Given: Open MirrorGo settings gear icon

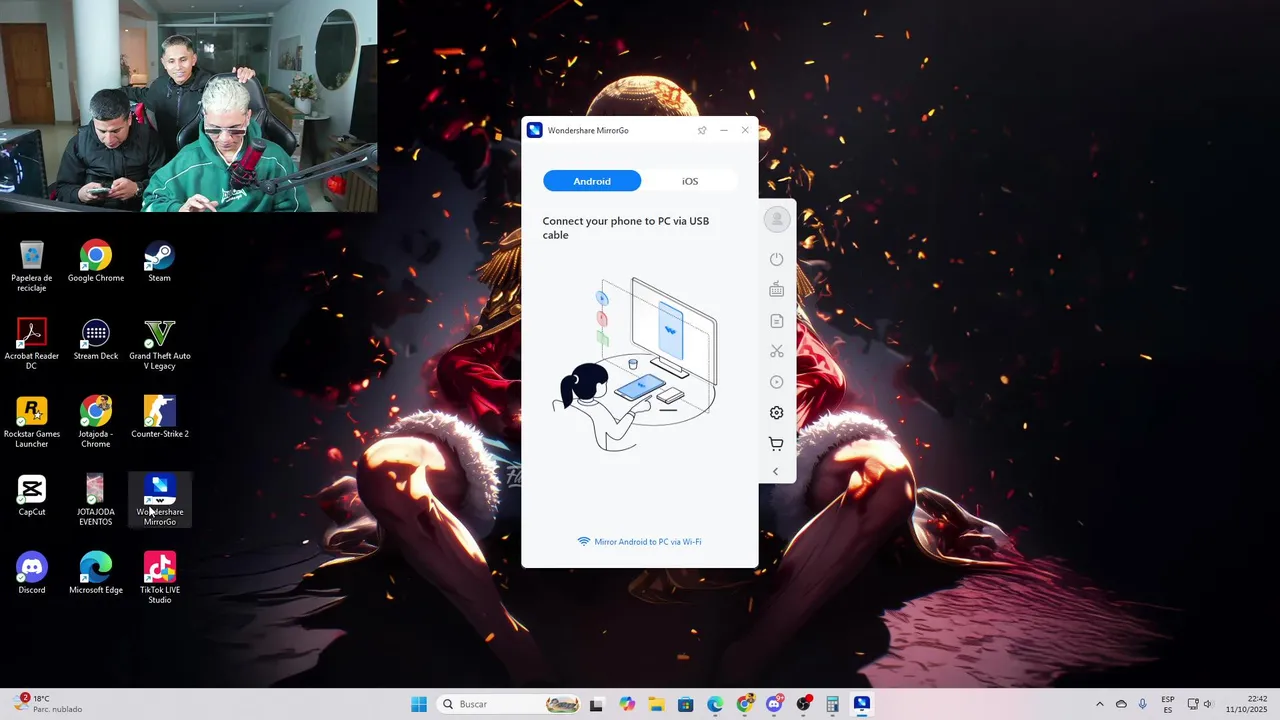Looking at the screenshot, I should (x=776, y=413).
